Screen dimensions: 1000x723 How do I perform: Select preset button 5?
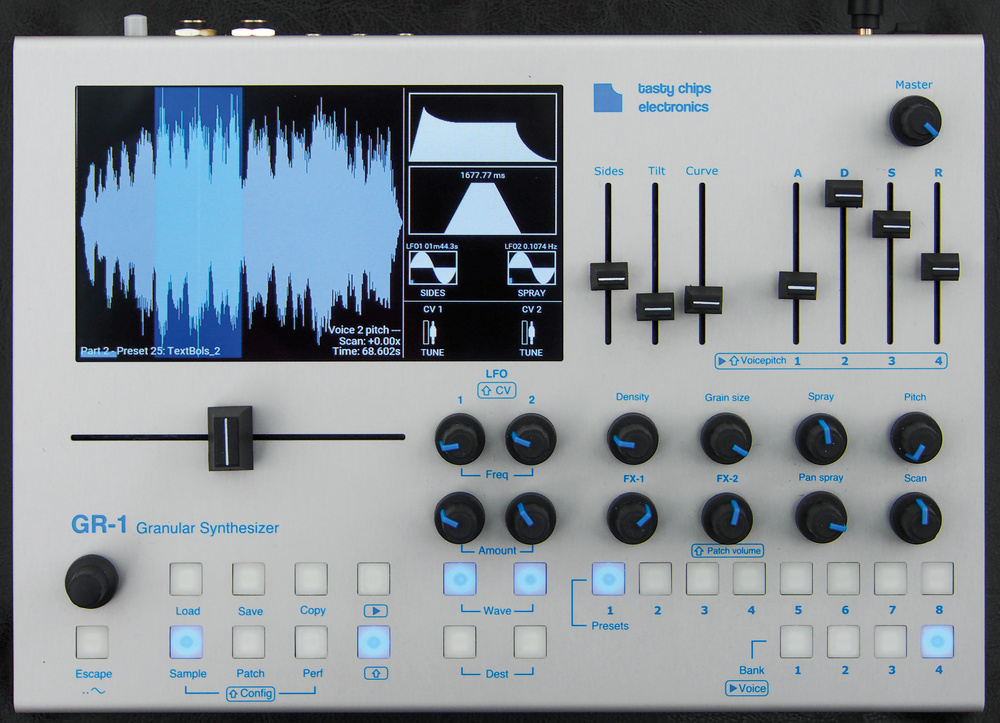(796, 578)
